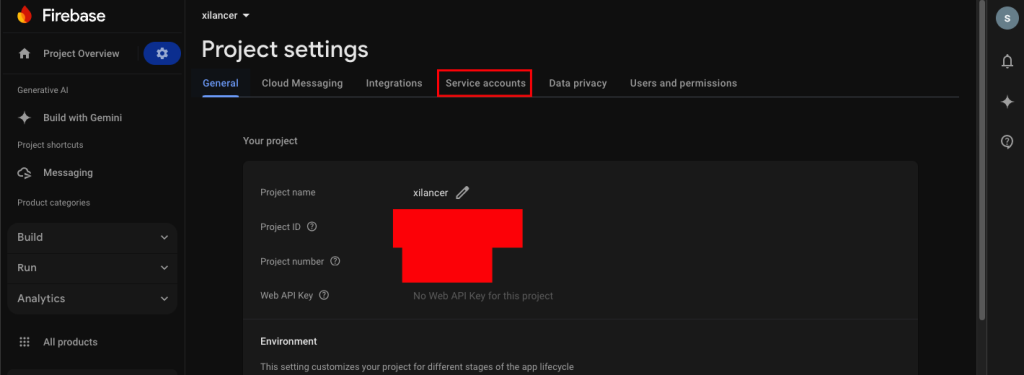Image resolution: width=1024 pixels, height=375 pixels.
Task: Open the notifications bell
Action: point(1007,61)
